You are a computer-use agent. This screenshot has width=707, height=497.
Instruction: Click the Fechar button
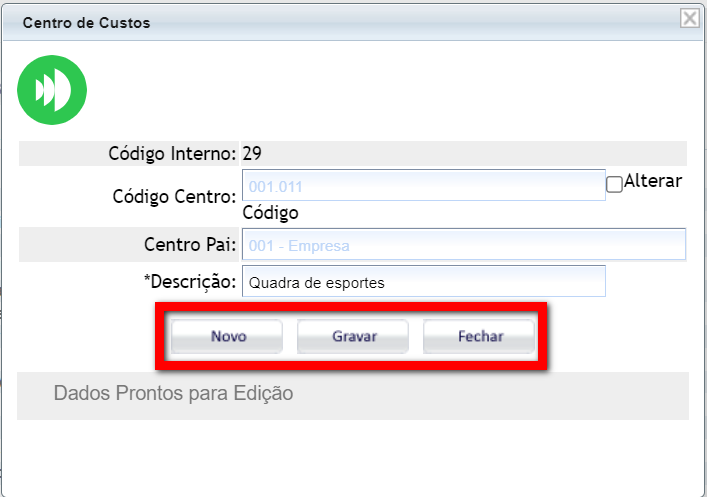pyautogui.click(x=480, y=337)
